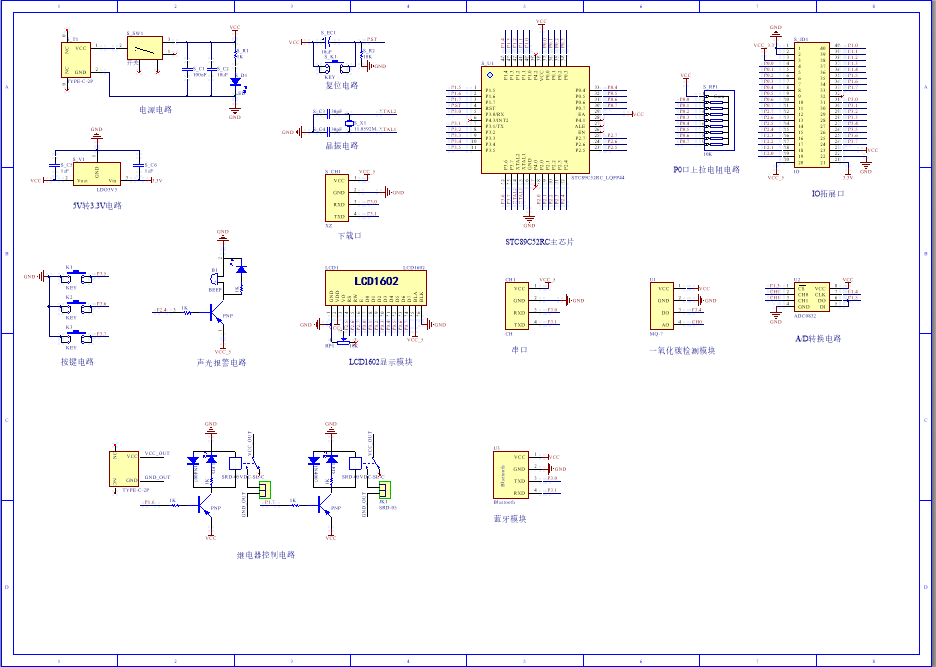Click the ADC0832 converter chip
This screenshot has width=936, height=667.
pyautogui.click(x=811, y=297)
